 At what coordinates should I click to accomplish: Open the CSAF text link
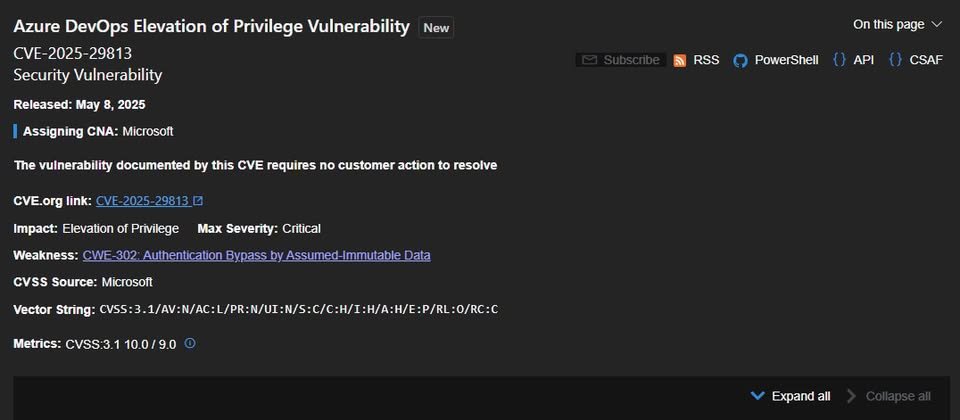(x=926, y=60)
